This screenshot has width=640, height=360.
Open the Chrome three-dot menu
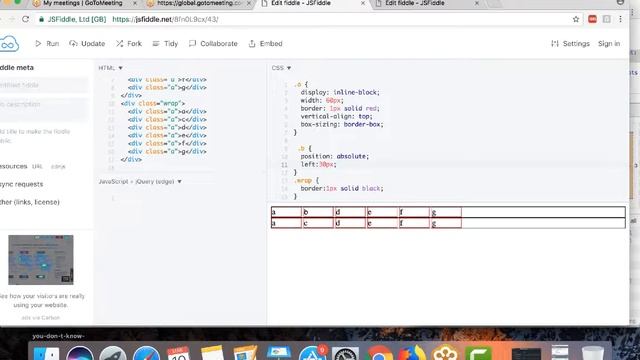(x=620, y=19)
